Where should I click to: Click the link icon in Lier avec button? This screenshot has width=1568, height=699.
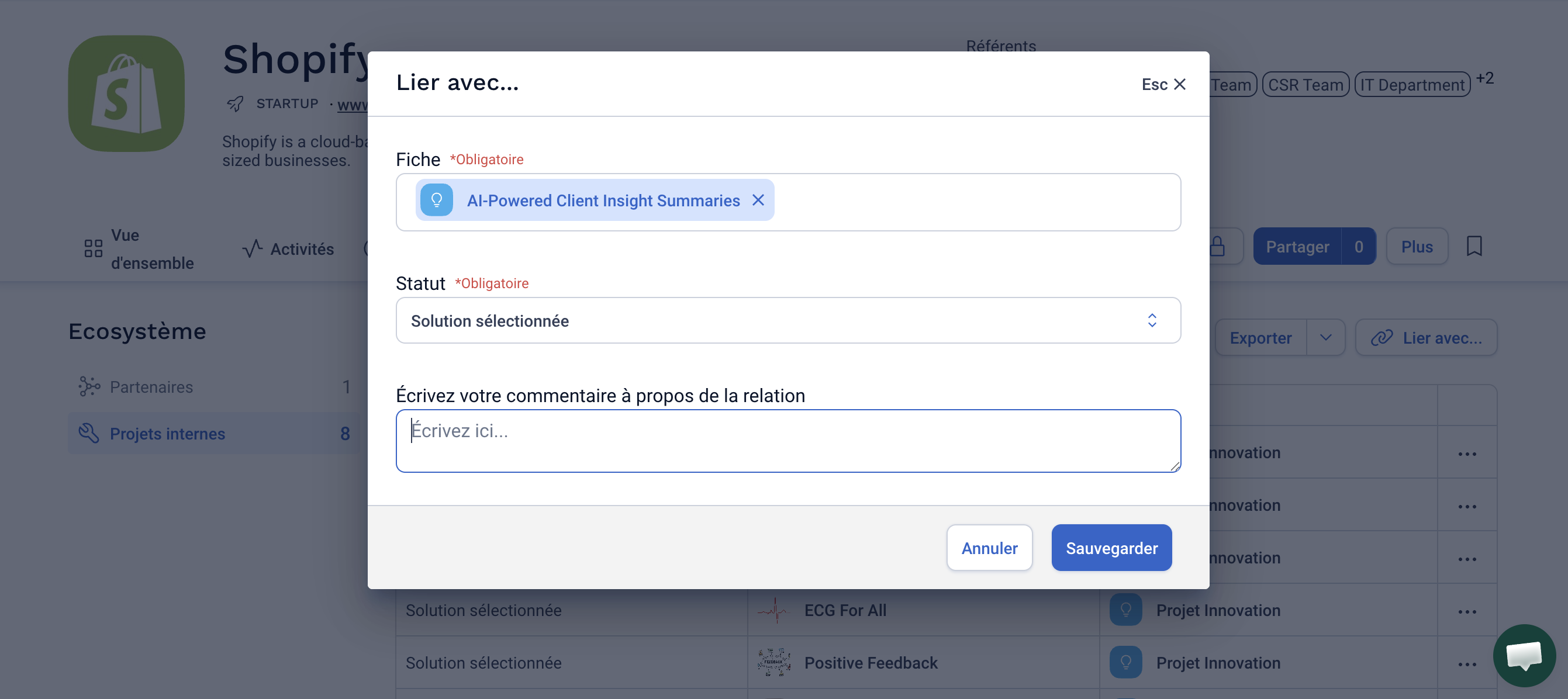pos(1382,338)
